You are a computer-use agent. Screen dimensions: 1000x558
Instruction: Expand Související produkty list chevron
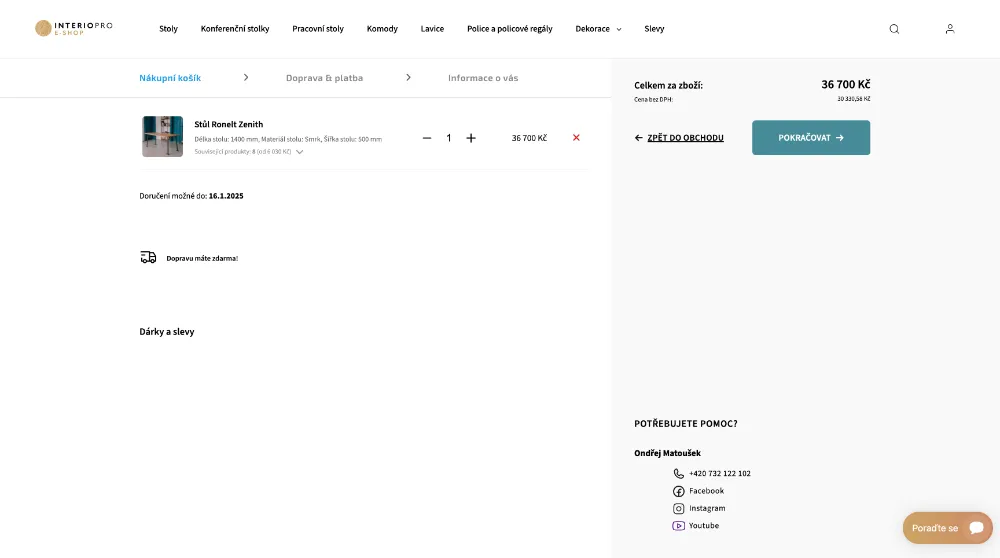(x=300, y=152)
